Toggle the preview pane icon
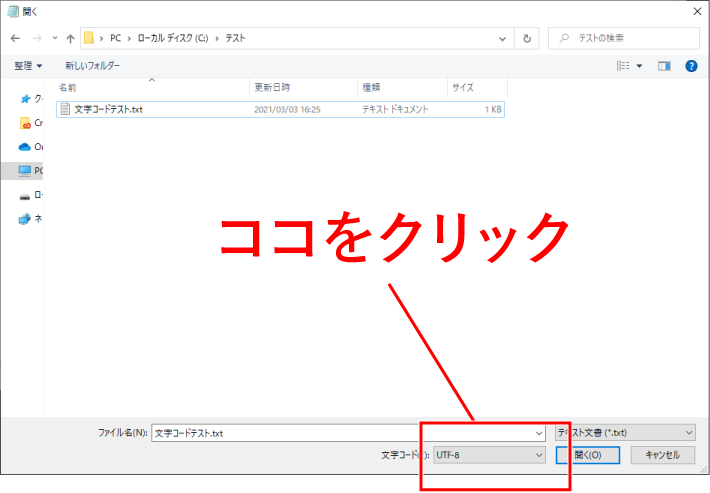The width and height of the screenshot is (710, 493). pos(663,66)
